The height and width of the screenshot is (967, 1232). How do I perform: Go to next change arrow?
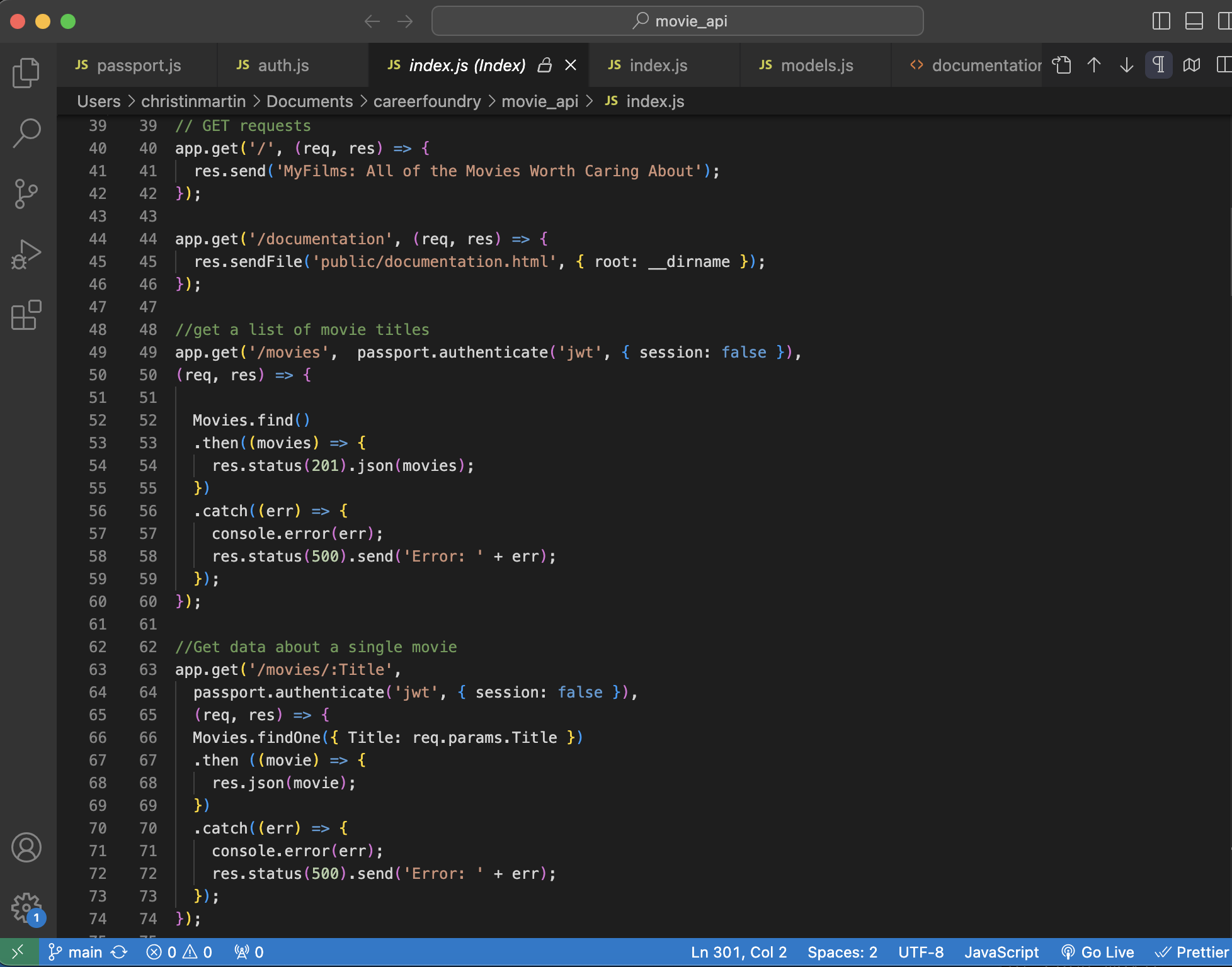pos(1127,65)
